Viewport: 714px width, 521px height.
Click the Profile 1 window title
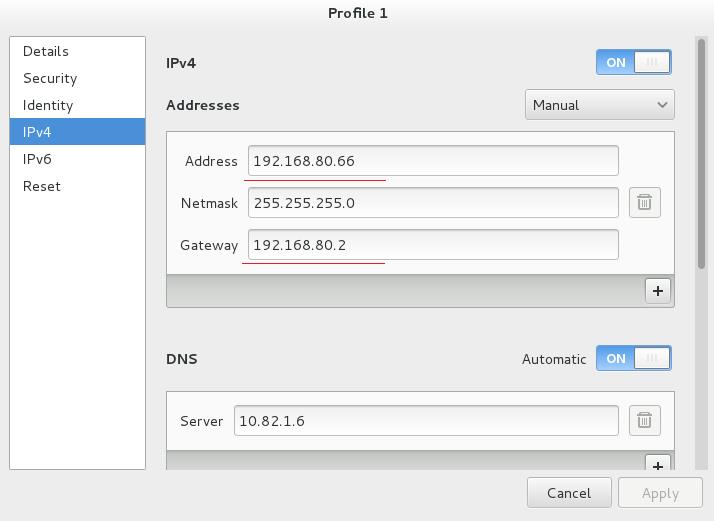(x=357, y=13)
